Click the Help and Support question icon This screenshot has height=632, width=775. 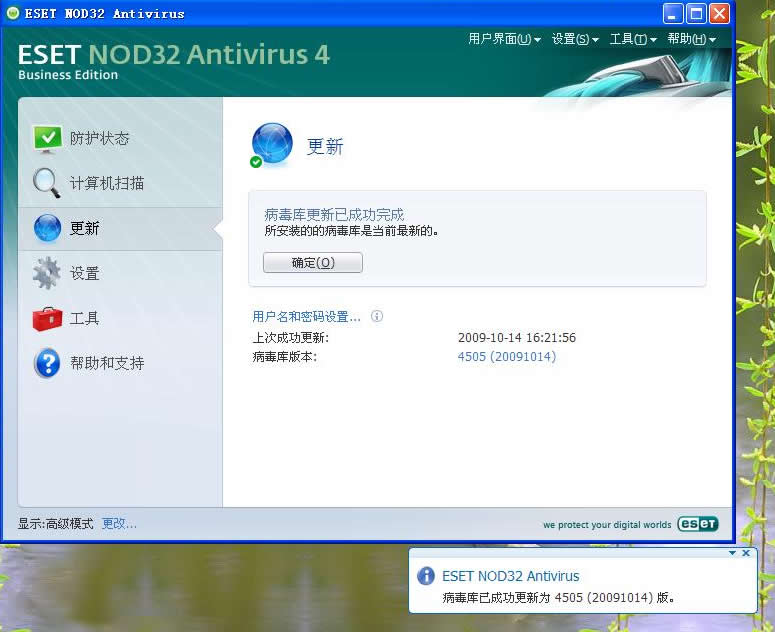pyautogui.click(x=47, y=363)
